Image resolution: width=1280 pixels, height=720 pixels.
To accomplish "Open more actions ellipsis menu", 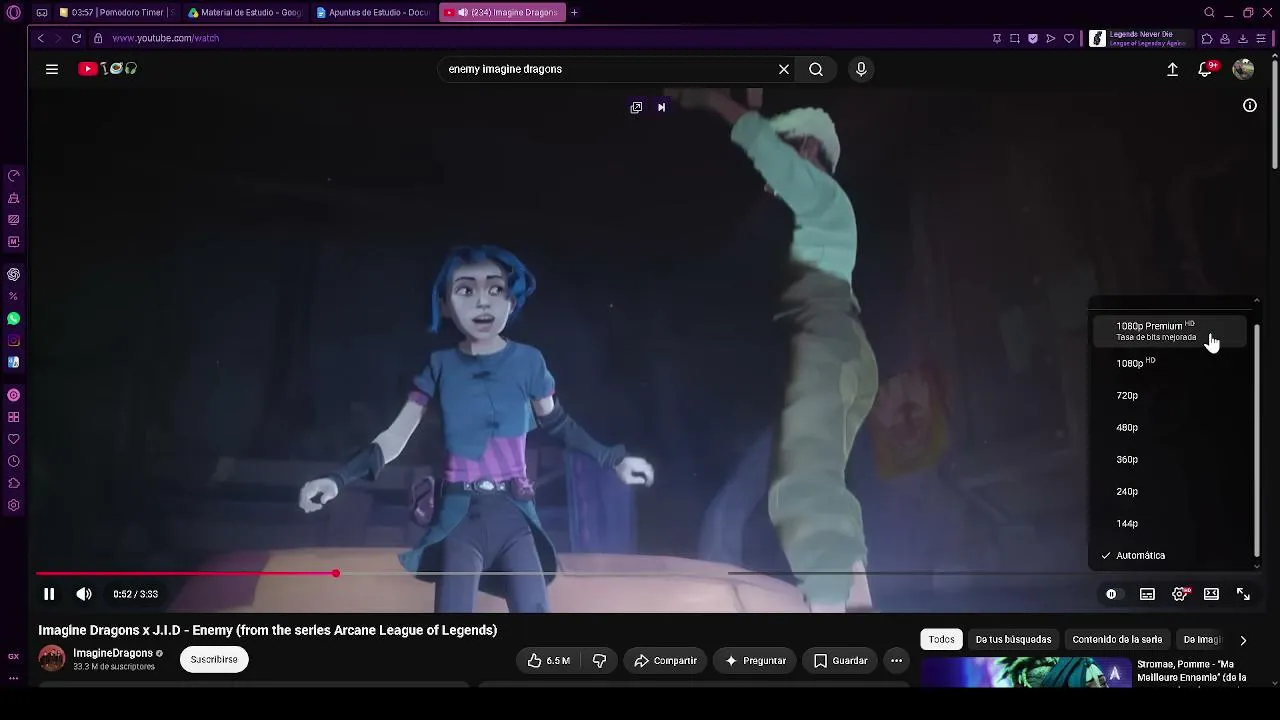I will [x=896, y=660].
